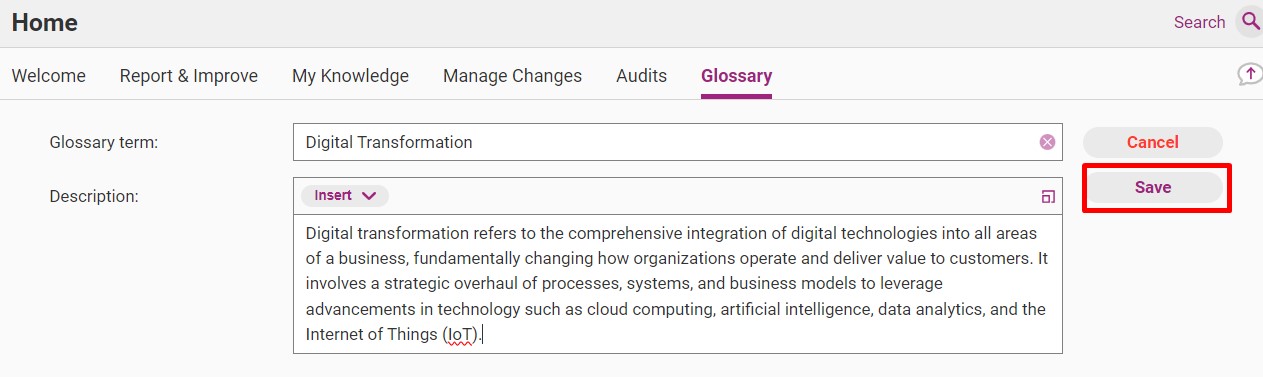Click the chevron arrow next to Insert
Viewport: 1263px width, 377px height.
click(x=368, y=196)
